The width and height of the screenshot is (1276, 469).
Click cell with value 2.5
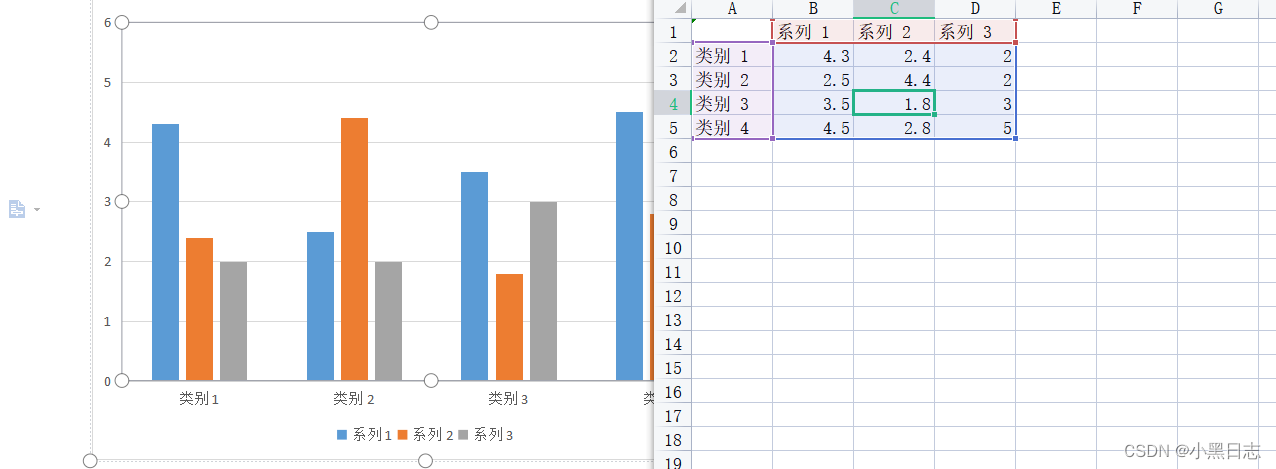pyautogui.click(x=813, y=79)
